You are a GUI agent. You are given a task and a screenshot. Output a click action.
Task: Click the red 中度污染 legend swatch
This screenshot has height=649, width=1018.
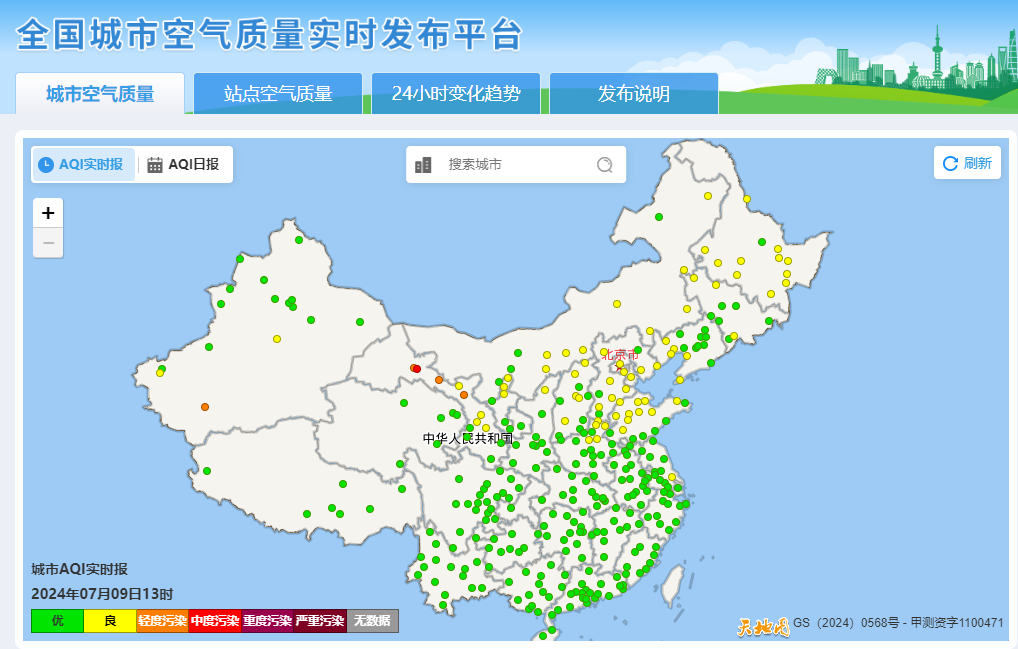(x=215, y=621)
